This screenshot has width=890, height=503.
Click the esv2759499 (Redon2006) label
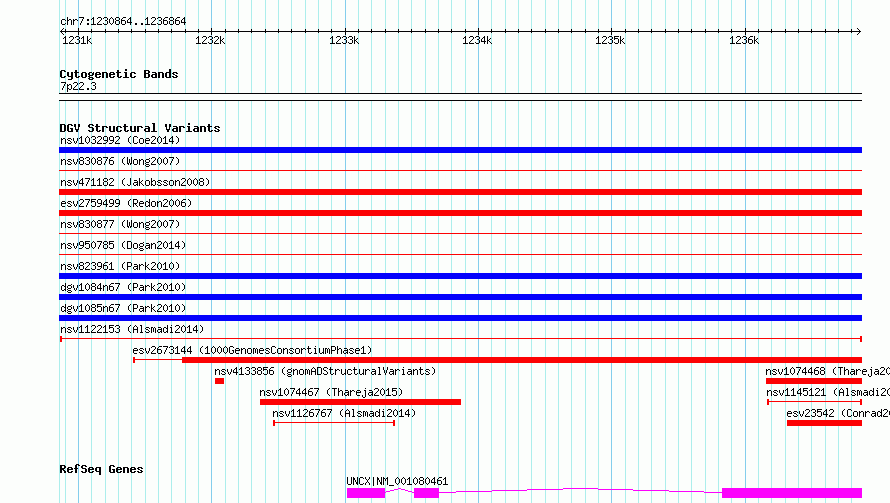[x=126, y=203]
